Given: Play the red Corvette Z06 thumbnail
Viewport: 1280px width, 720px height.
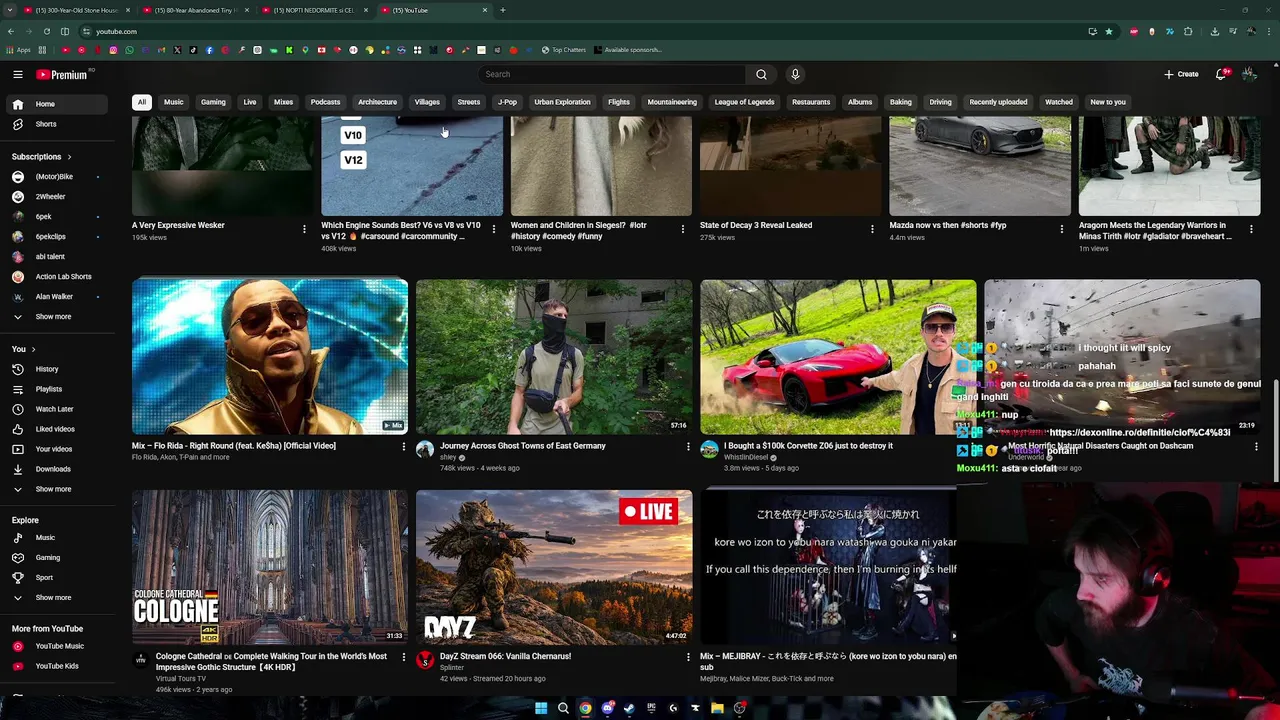Looking at the screenshot, I should (838, 357).
